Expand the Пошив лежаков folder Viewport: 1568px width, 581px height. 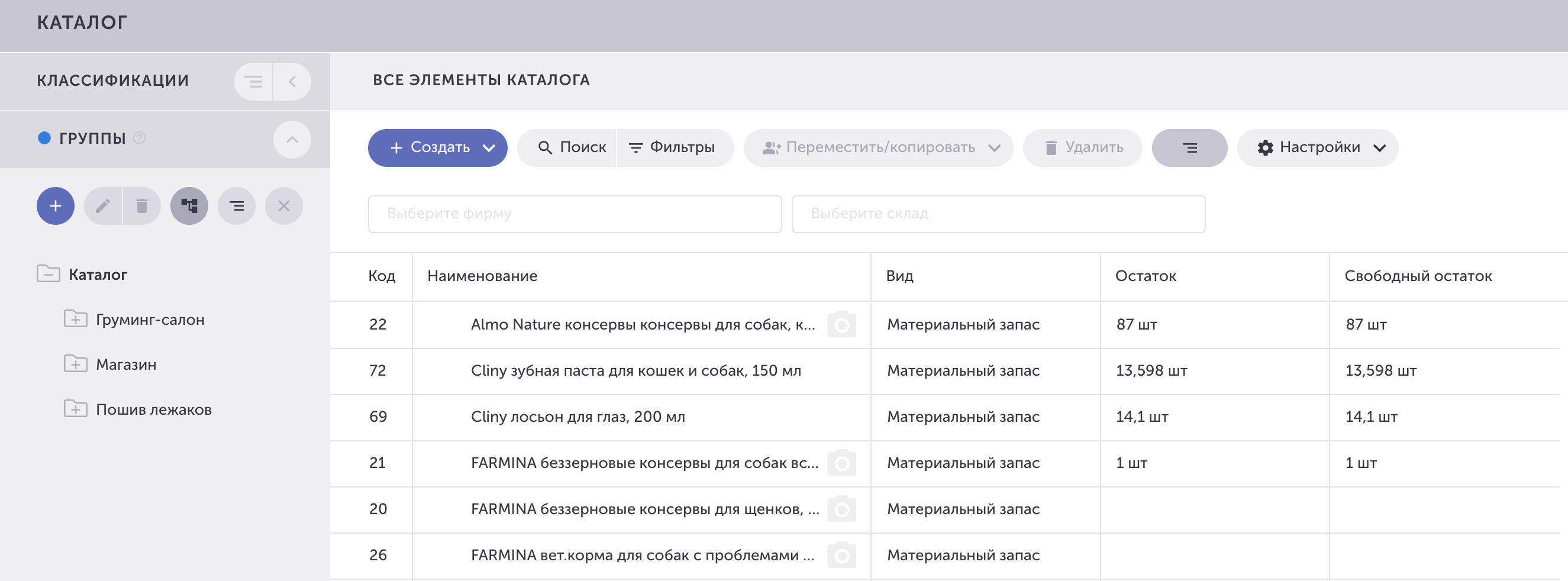click(76, 408)
